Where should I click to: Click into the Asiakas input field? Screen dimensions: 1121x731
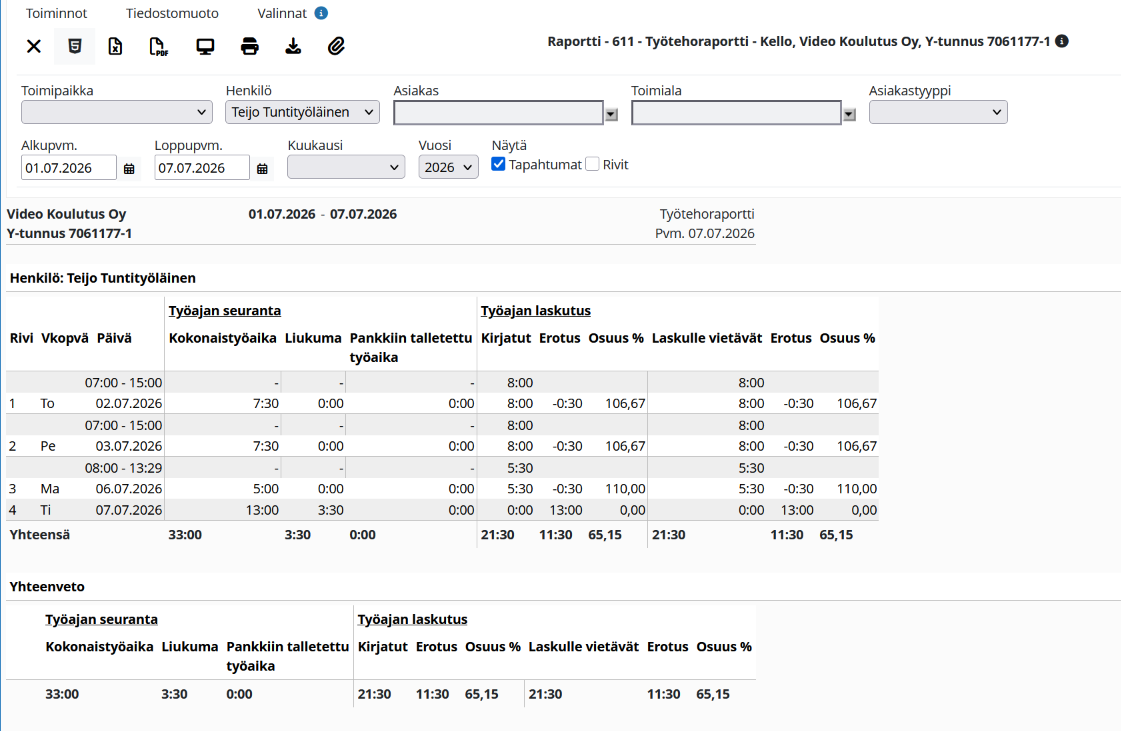[498, 113]
